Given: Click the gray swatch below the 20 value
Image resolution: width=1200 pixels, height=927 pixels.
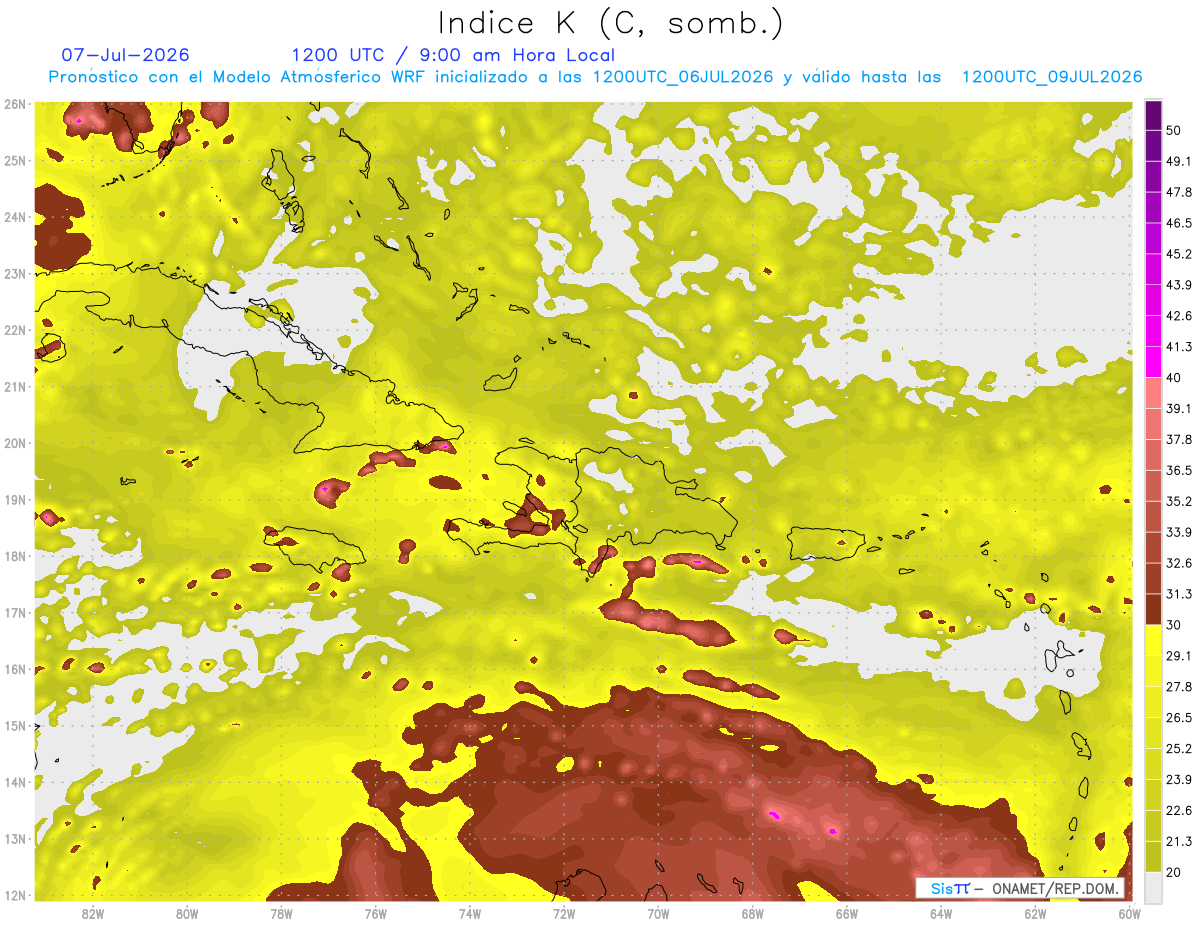Looking at the screenshot, I should (x=1154, y=886).
